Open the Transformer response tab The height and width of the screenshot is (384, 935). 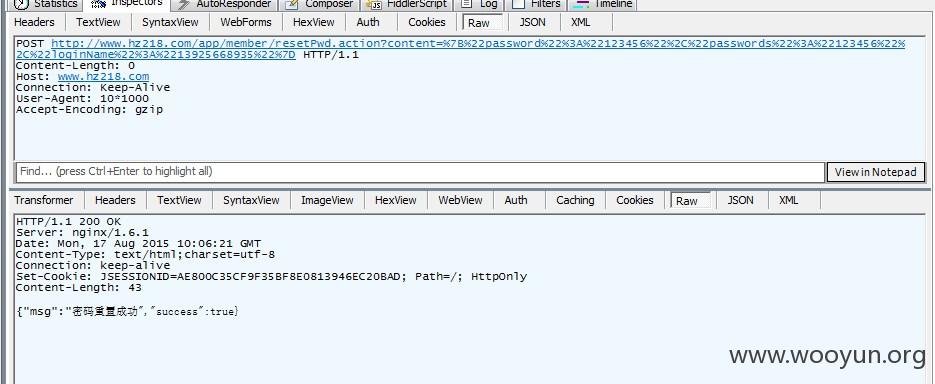coord(44,200)
